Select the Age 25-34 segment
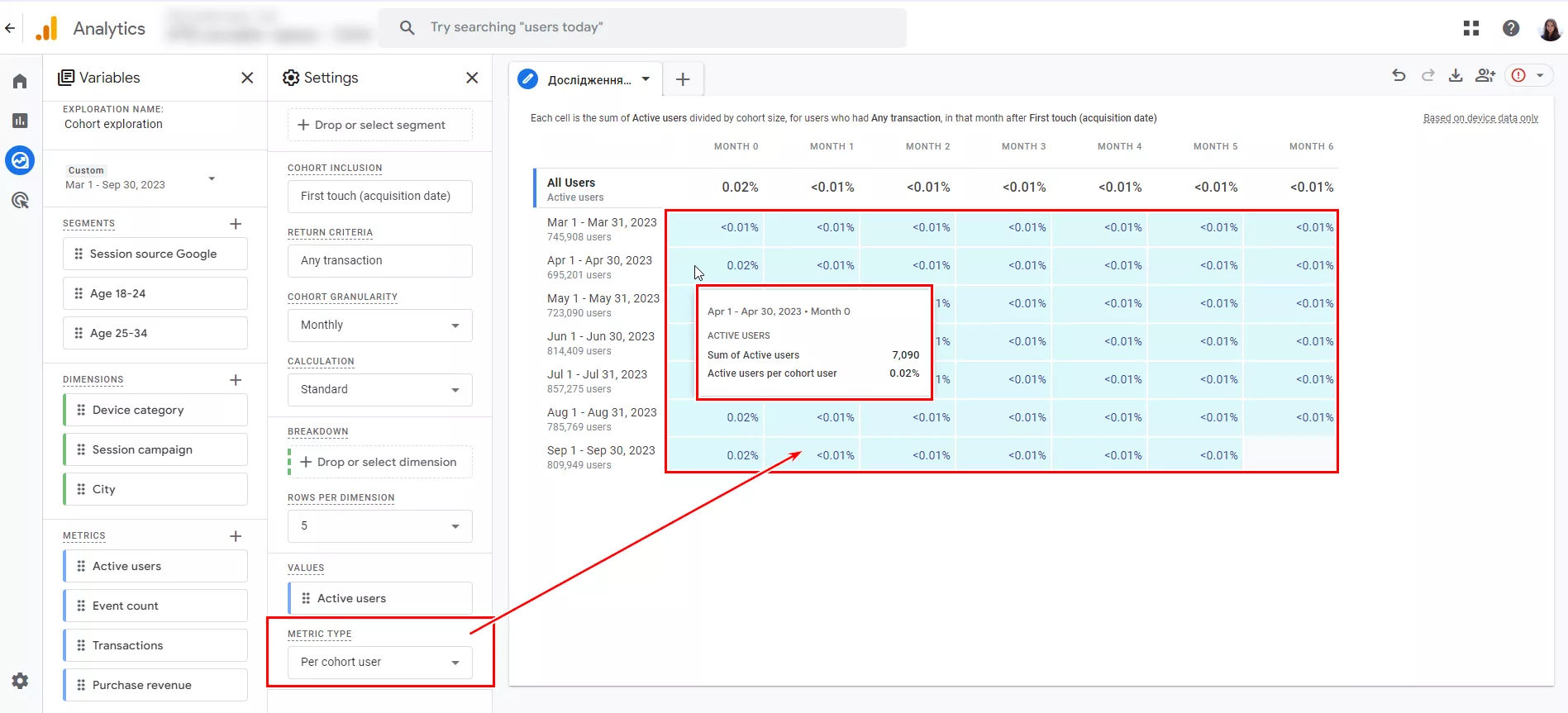1568x713 pixels. click(x=155, y=333)
